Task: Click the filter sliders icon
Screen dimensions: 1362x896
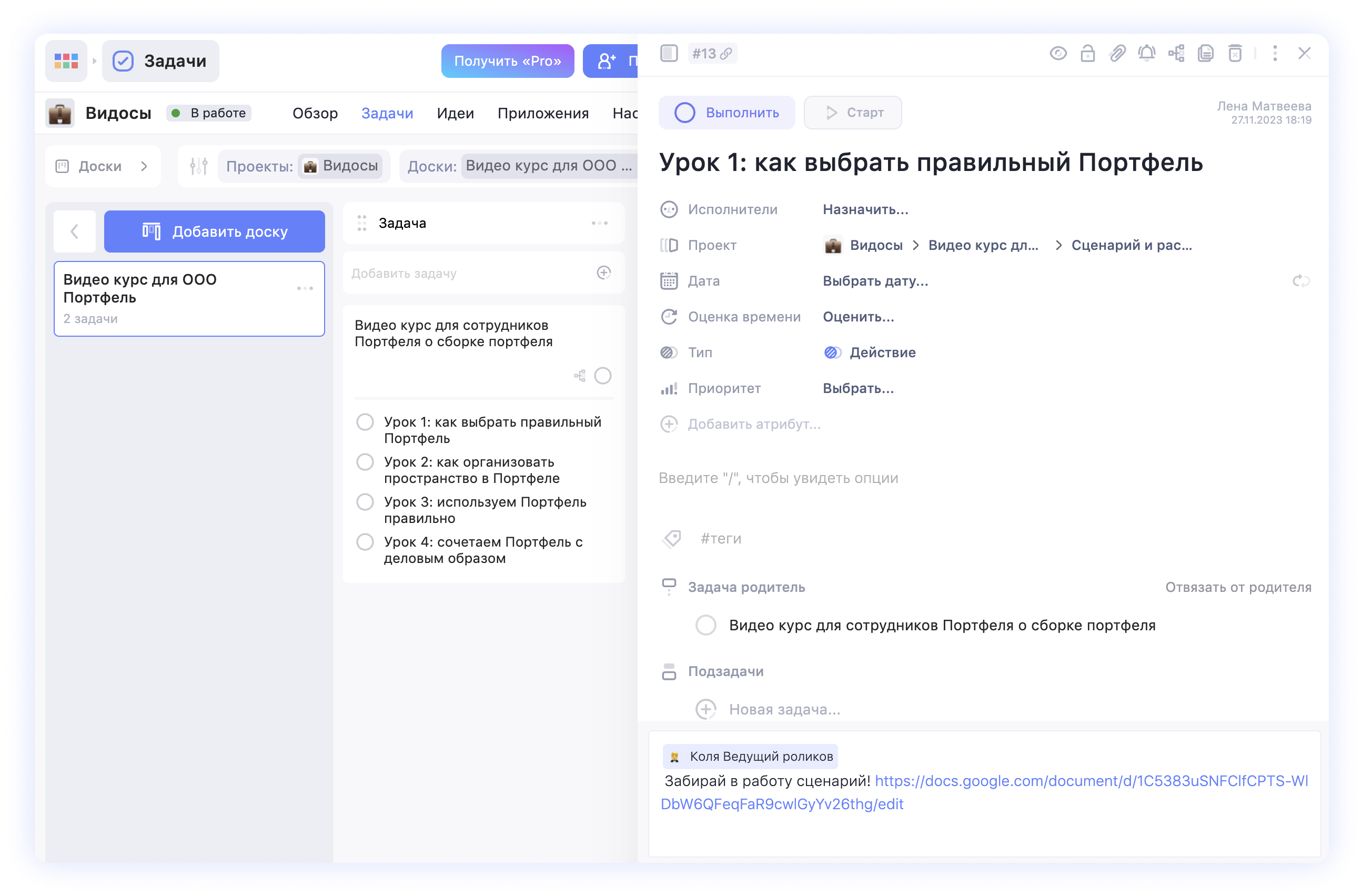Action: coord(198,166)
